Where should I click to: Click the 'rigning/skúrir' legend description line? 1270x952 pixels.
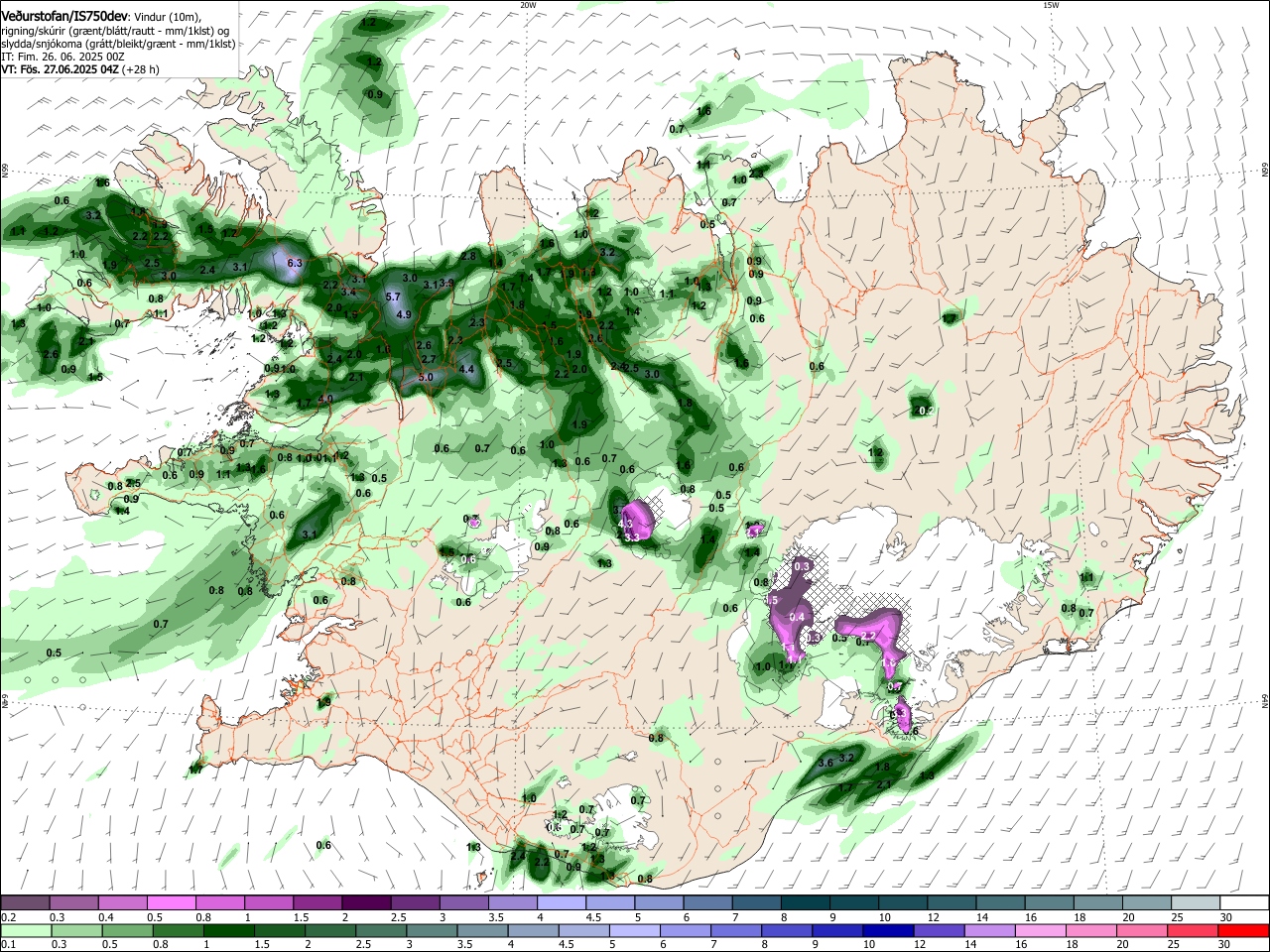pos(117,31)
